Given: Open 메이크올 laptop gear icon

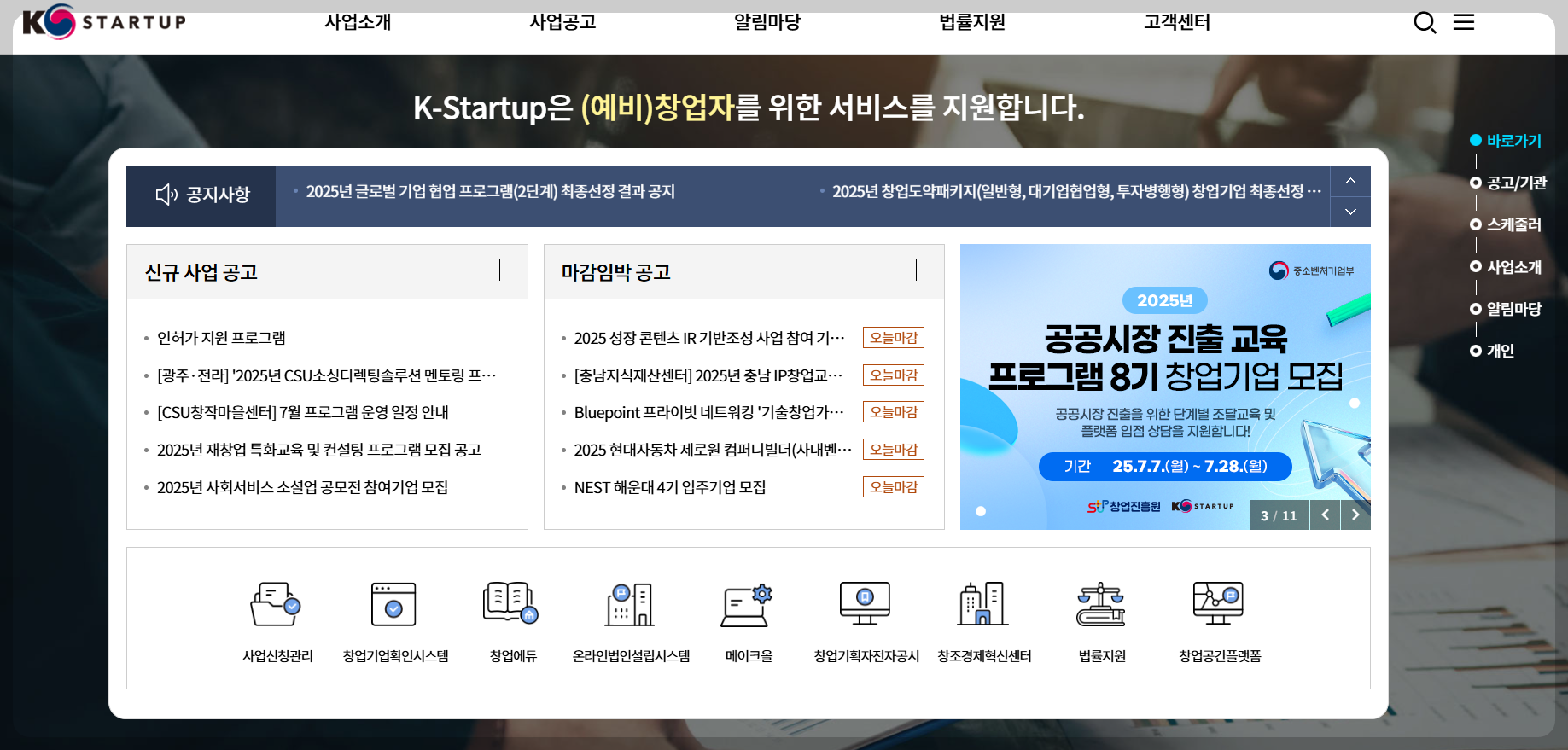Looking at the screenshot, I should (747, 606).
